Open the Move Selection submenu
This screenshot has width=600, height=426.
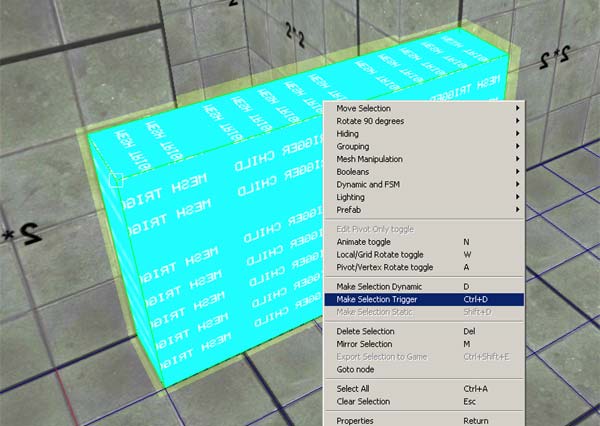click(364, 108)
